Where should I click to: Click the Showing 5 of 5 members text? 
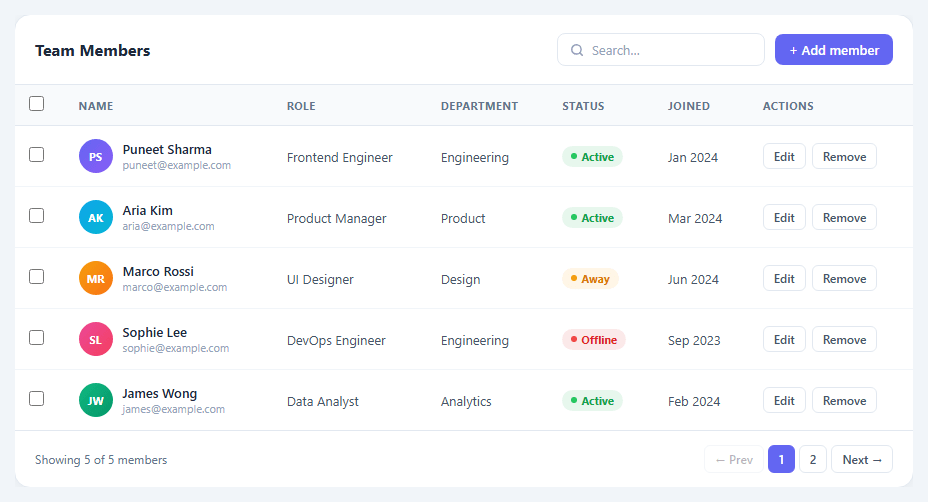coord(101,460)
